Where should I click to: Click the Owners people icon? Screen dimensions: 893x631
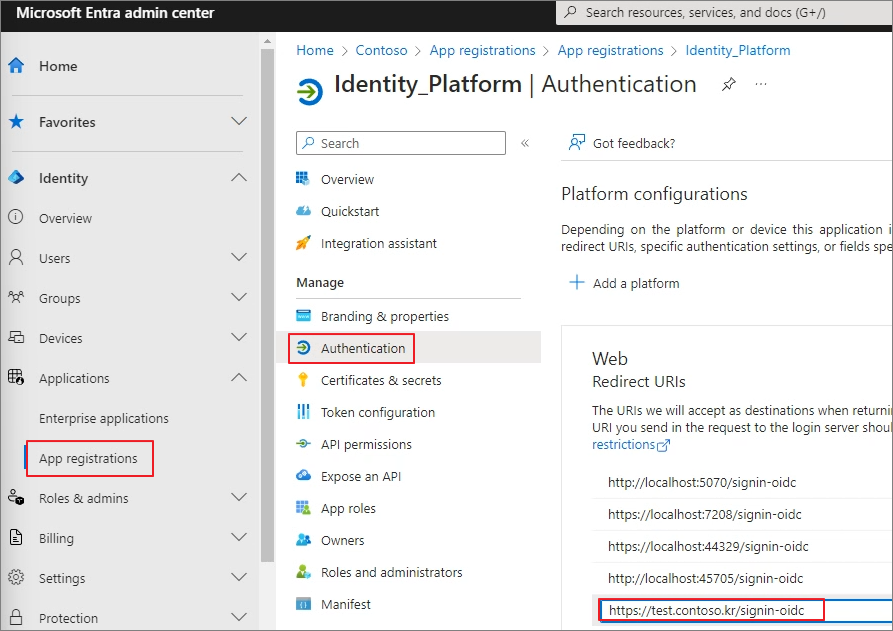[304, 540]
